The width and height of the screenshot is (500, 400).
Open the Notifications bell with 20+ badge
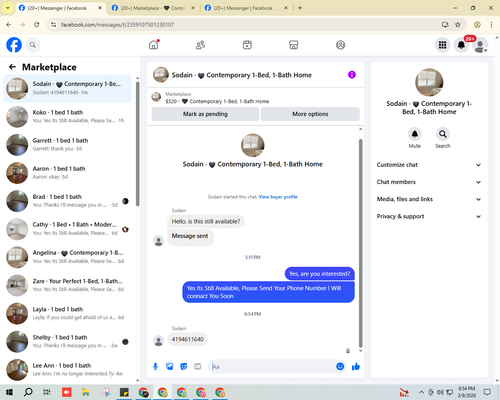tap(461, 45)
